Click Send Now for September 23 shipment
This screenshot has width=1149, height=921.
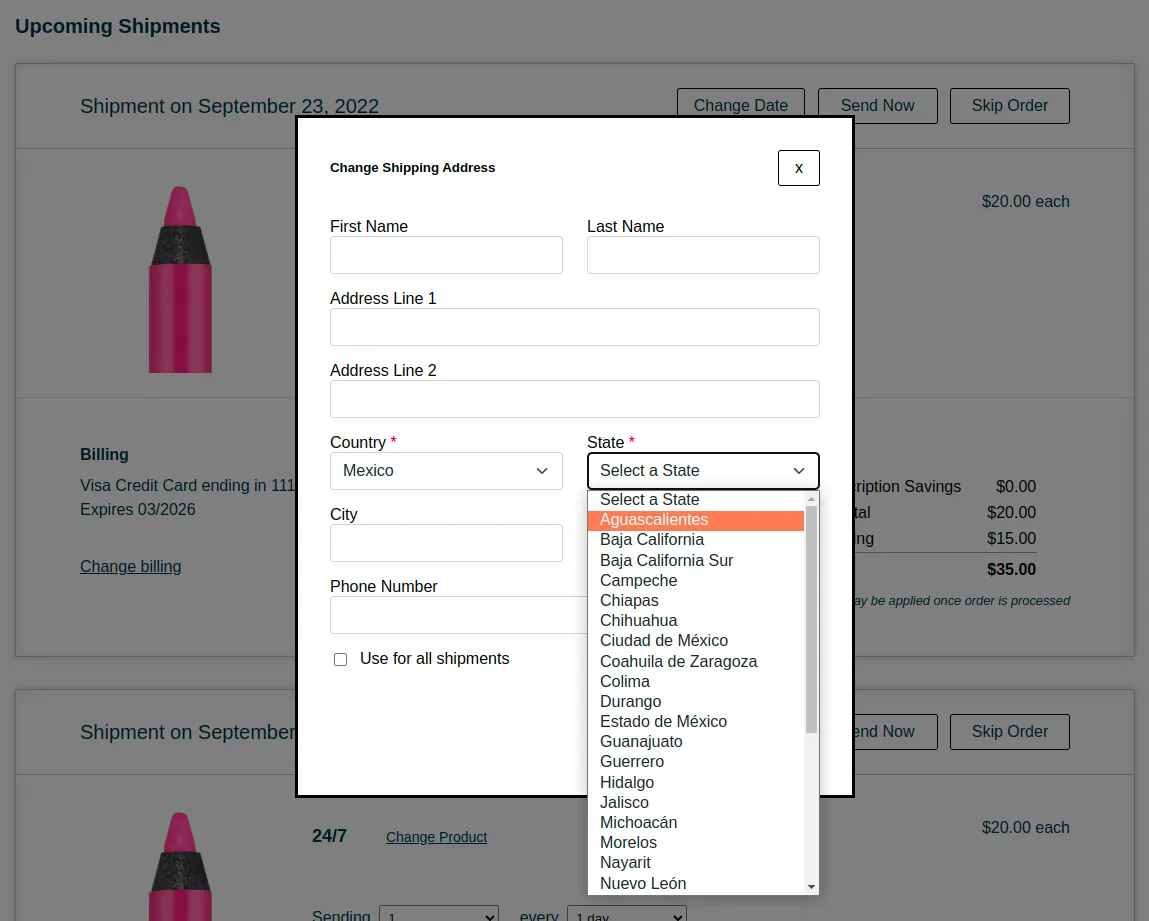pos(877,106)
